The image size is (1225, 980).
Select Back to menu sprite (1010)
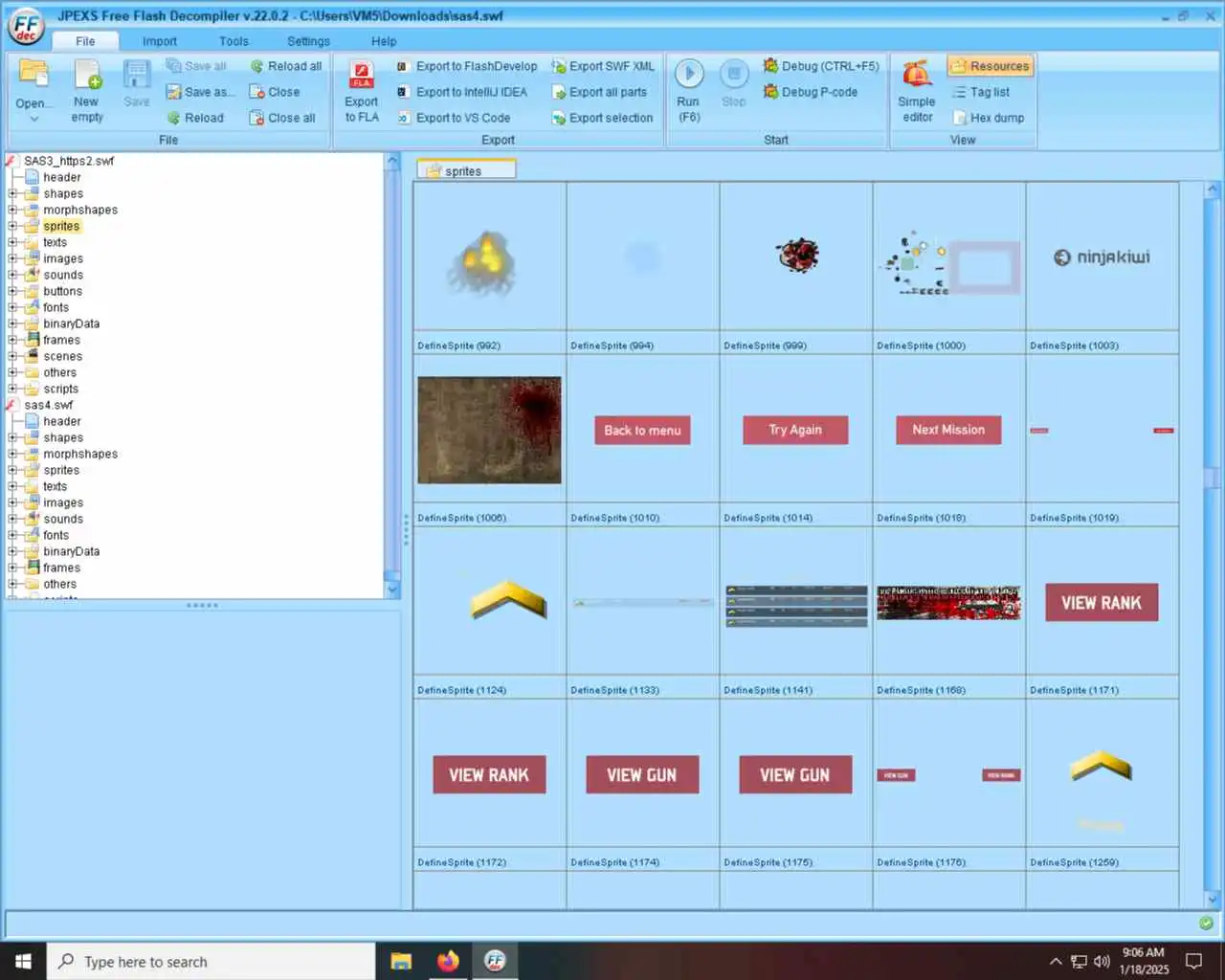point(642,430)
